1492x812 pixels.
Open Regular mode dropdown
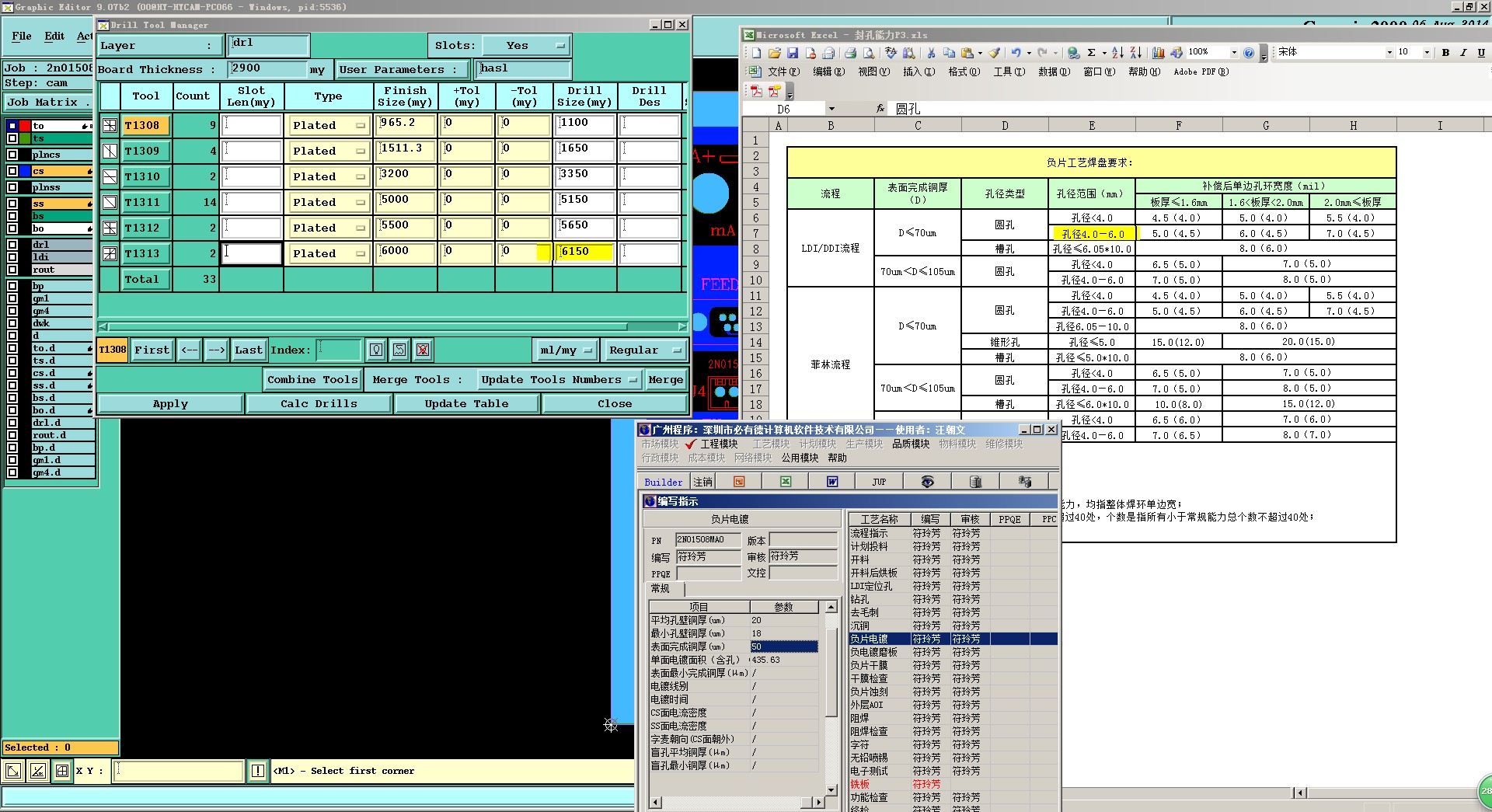pyautogui.click(x=644, y=350)
